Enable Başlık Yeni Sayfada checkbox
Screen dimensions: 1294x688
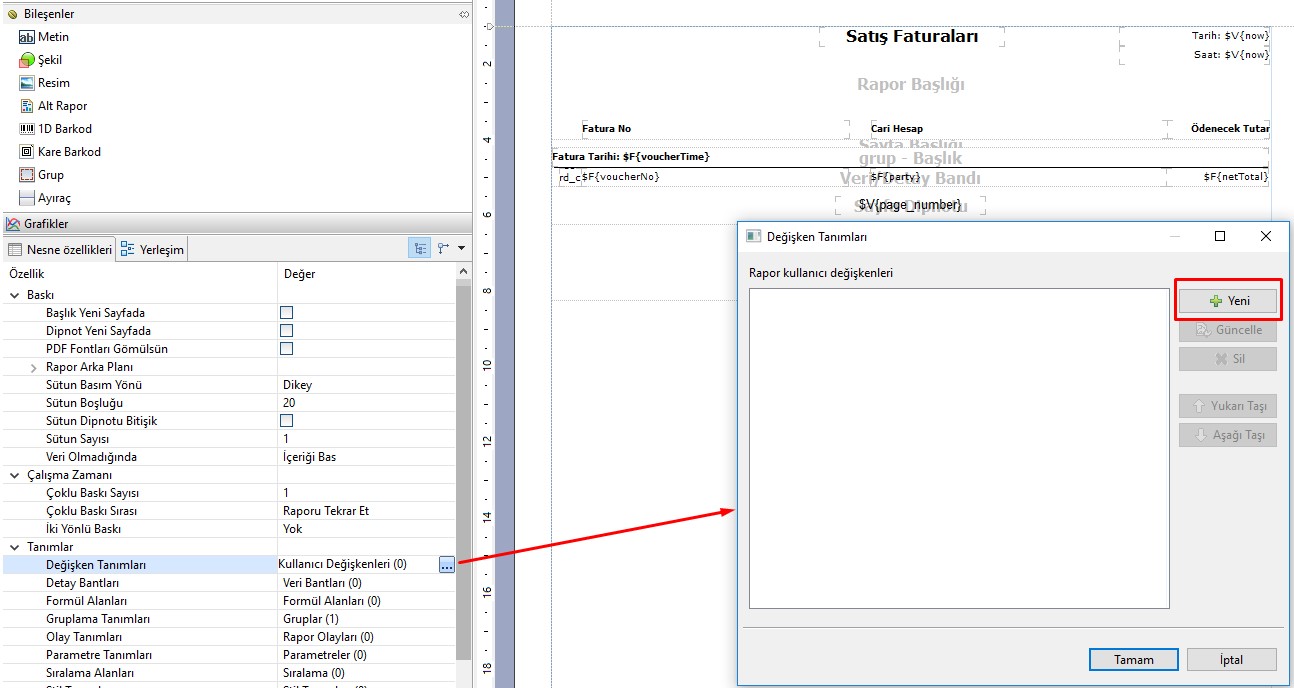coord(286,313)
